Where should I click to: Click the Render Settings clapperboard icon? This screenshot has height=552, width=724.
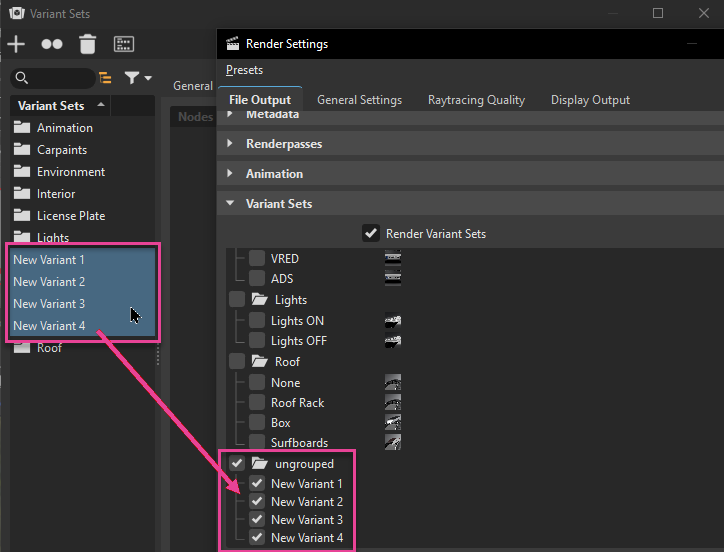click(232, 44)
